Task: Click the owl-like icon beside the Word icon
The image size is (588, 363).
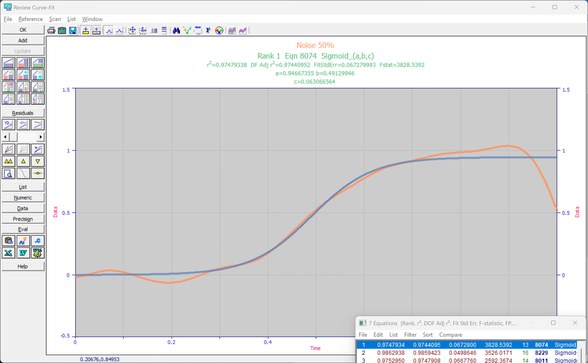Action: (38, 253)
